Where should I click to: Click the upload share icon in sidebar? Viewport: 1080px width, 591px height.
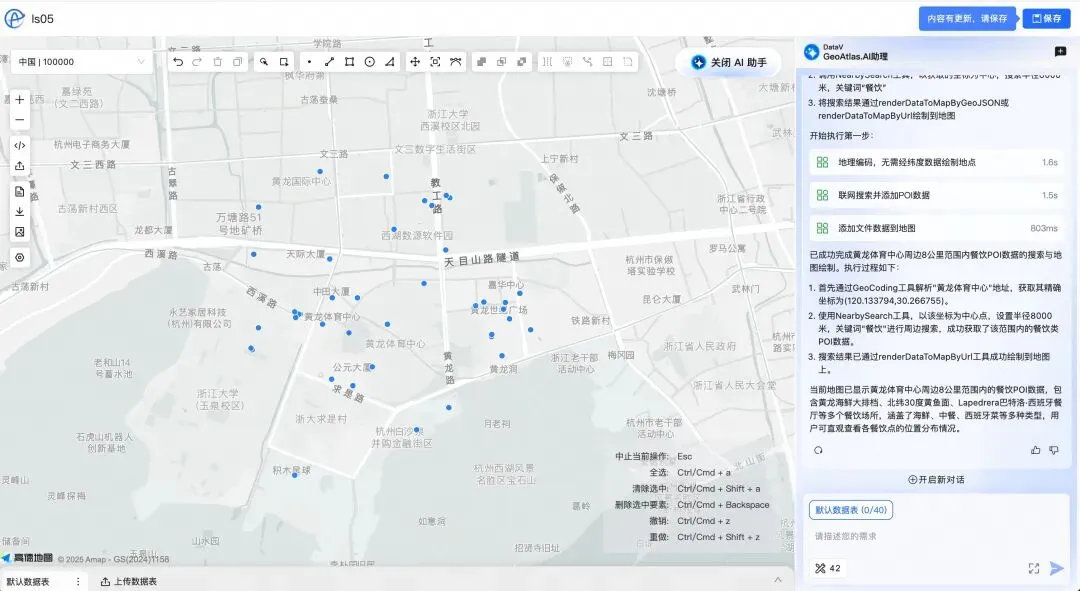click(x=19, y=166)
